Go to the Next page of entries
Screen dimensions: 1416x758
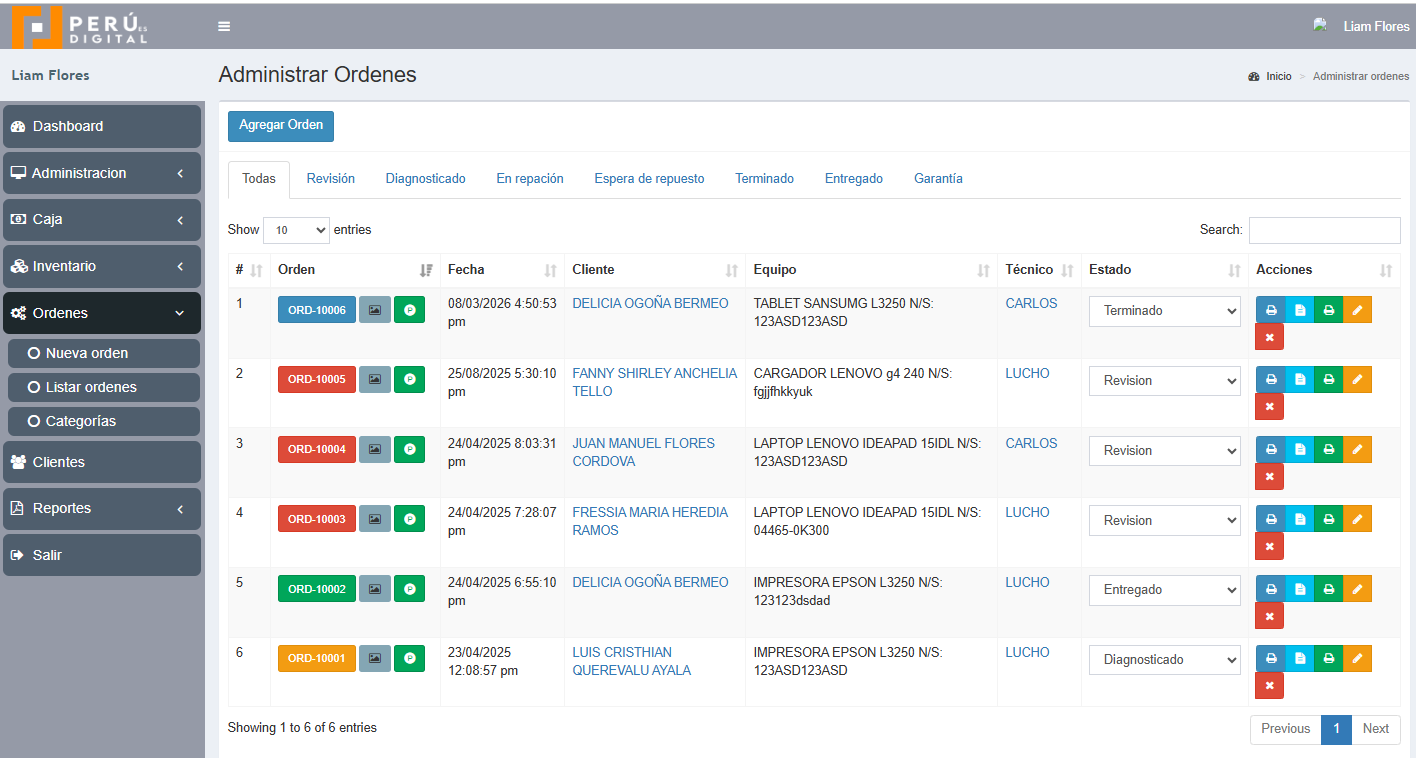click(x=1376, y=729)
